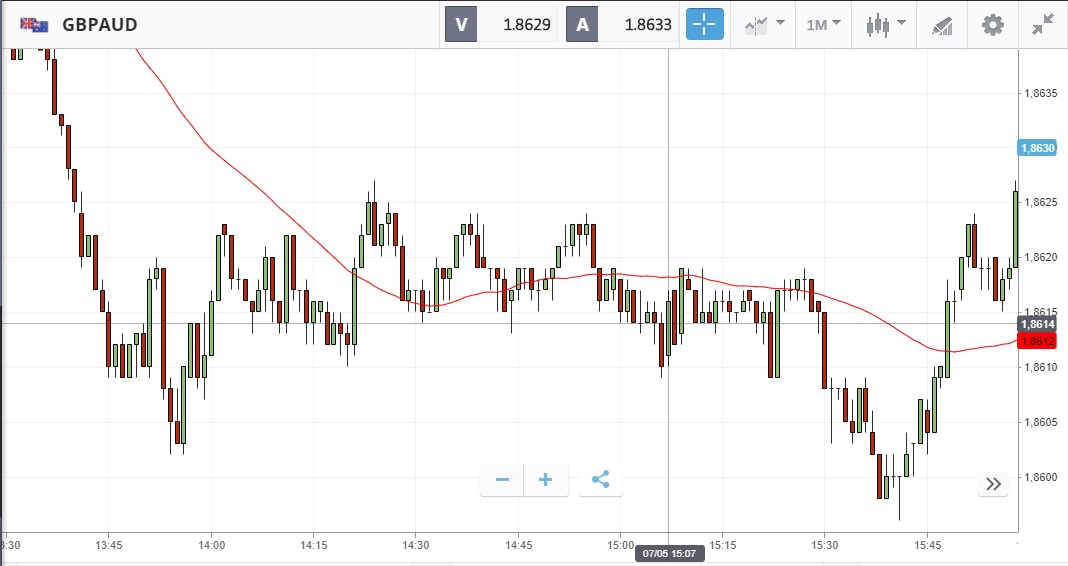
Task: Zoom in with the plus button
Action: tap(546, 480)
